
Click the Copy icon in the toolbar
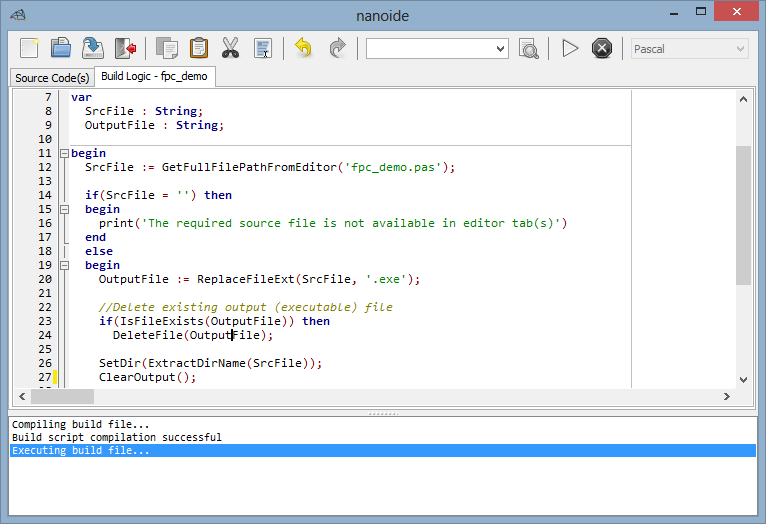coord(167,48)
